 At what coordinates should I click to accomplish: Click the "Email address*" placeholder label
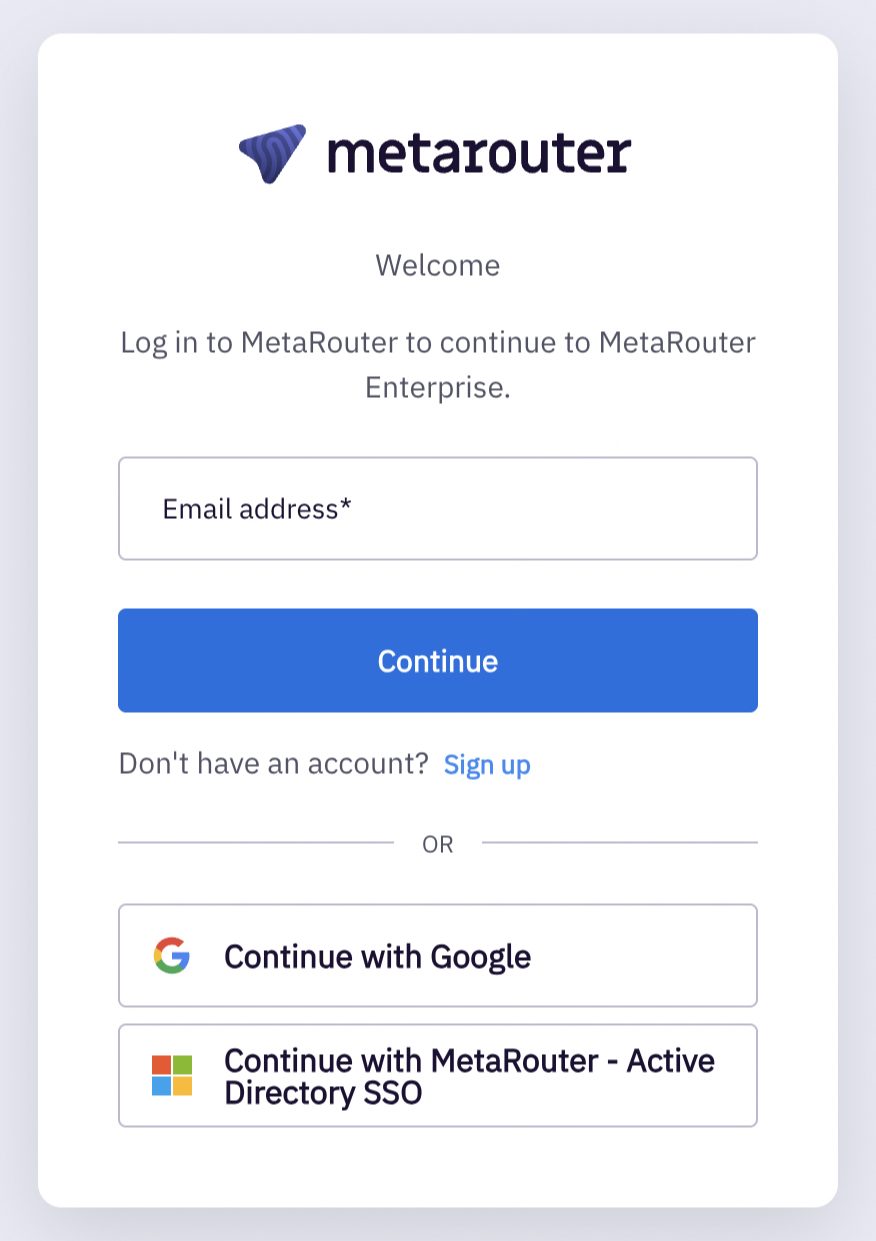pyautogui.click(x=256, y=509)
